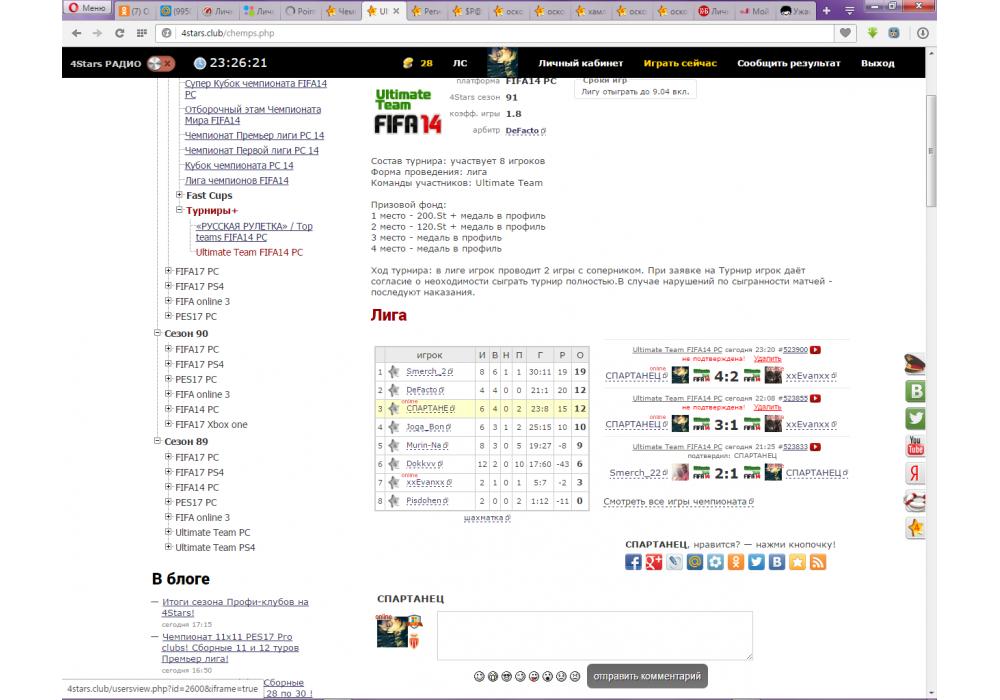Reload the page with the refresh icon

coord(119,33)
